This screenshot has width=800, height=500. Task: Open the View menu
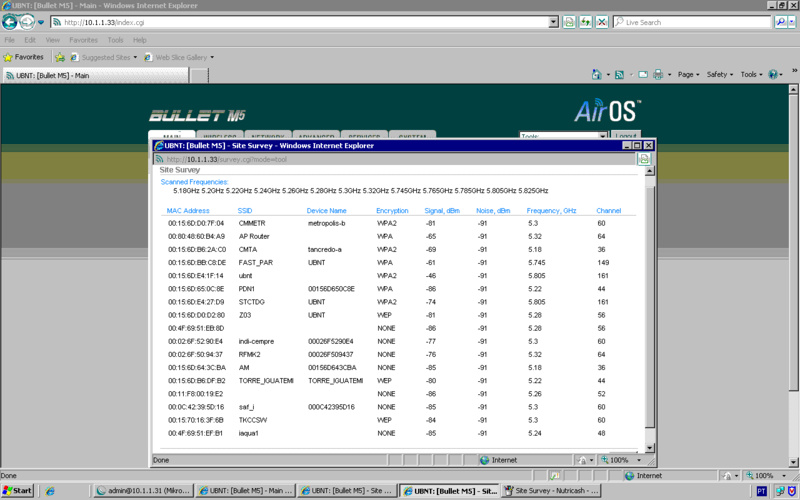pos(53,40)
